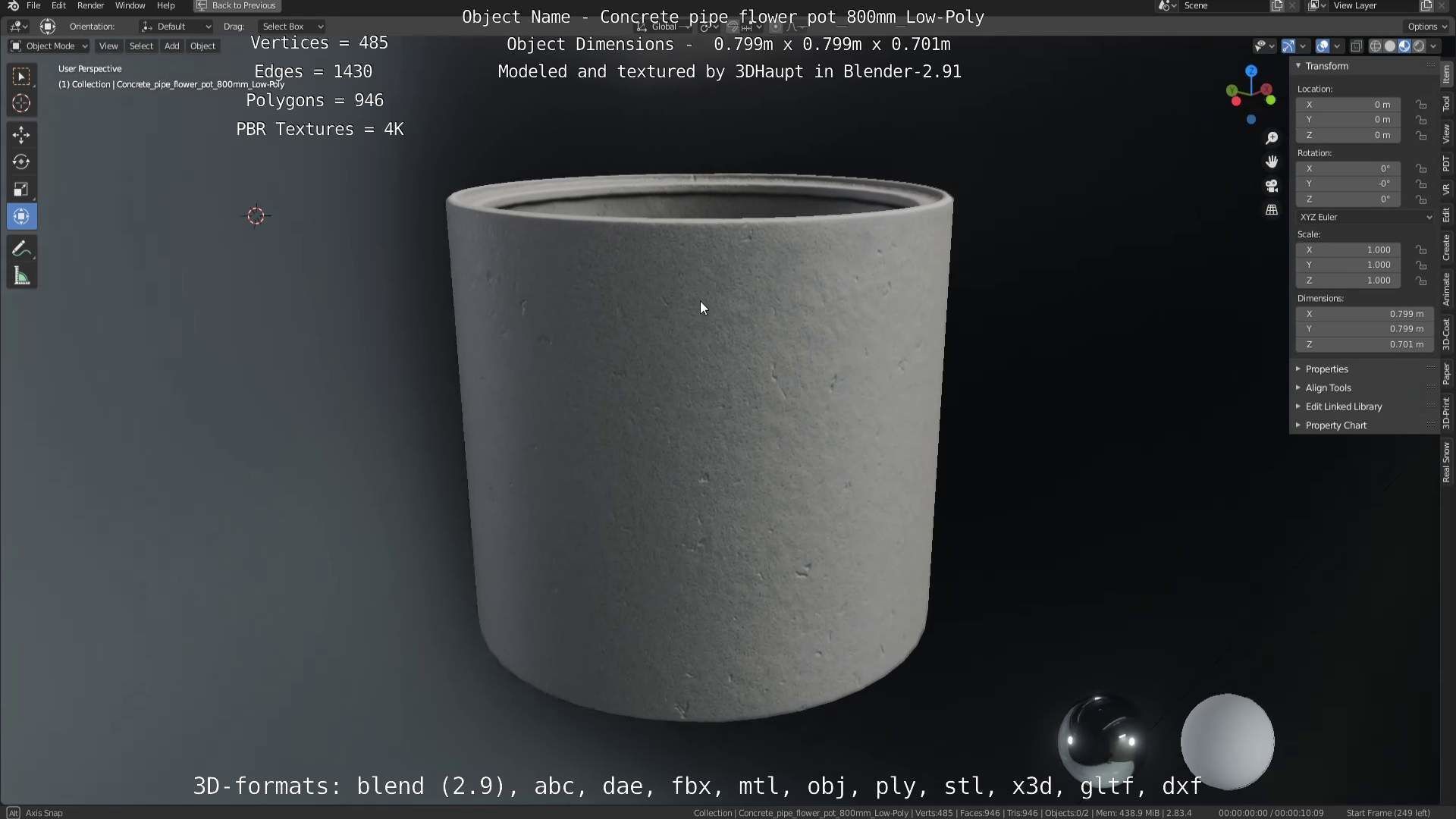The height and width of the screenshot is (819, 1456).
Task: Click the Scene name field
Action: [x=1225, y=6]
